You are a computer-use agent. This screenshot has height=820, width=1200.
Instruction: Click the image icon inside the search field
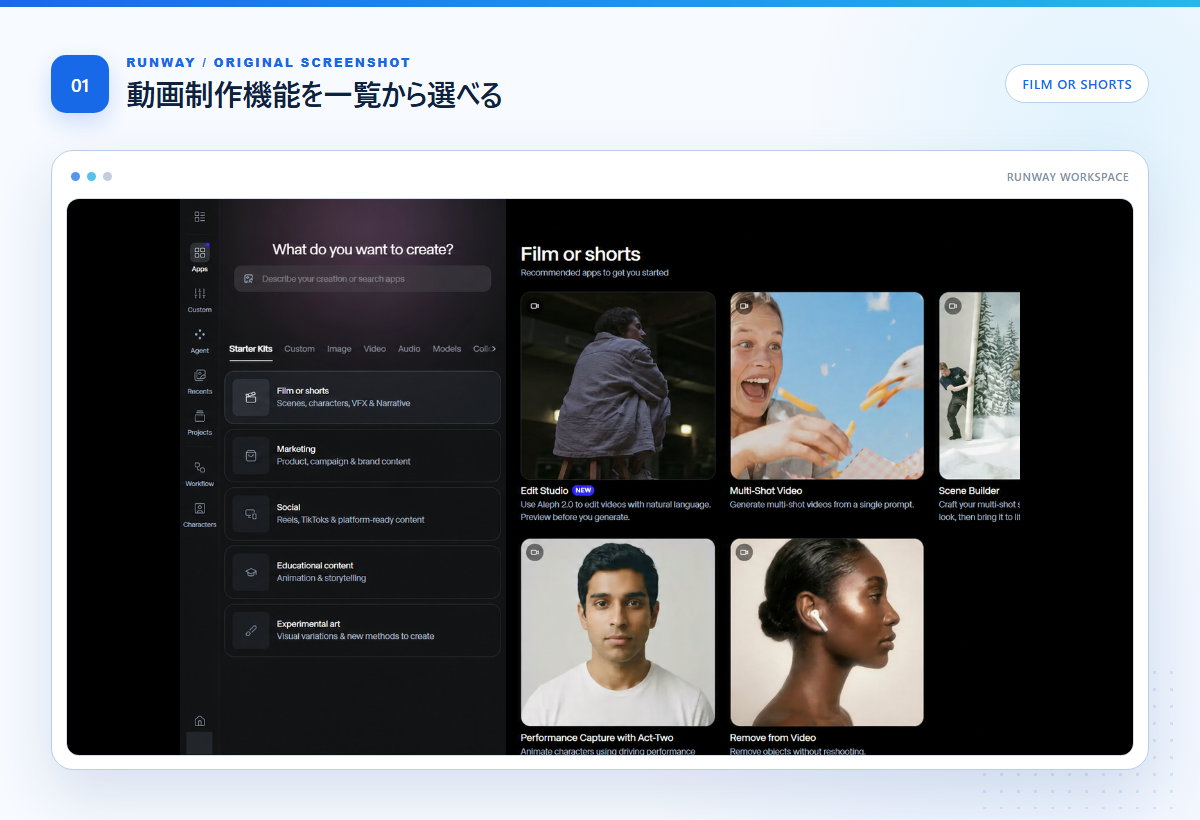249,279
